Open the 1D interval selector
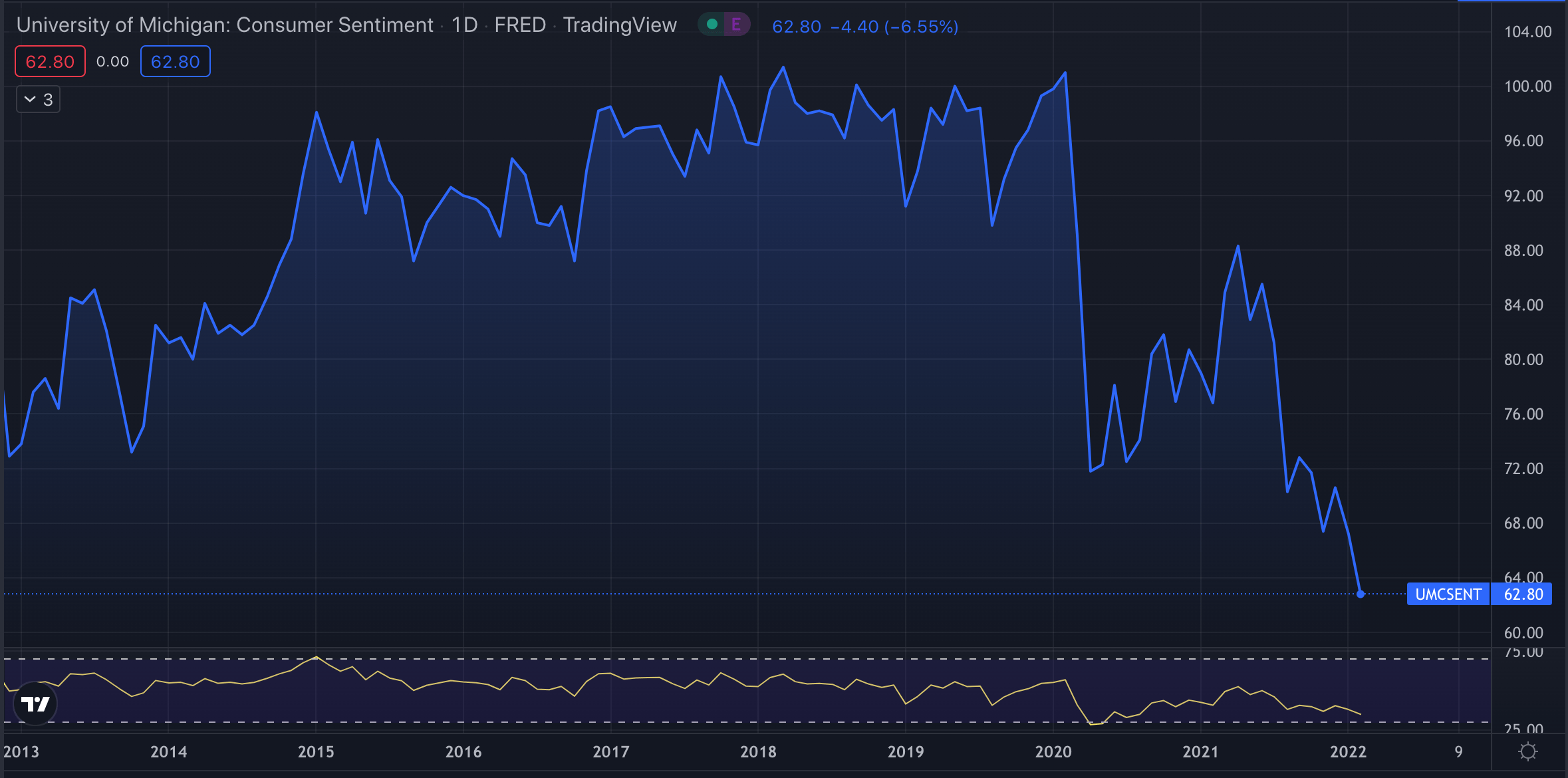The width and height of the screenshot is (1568, 778). (x=464, y=25)
